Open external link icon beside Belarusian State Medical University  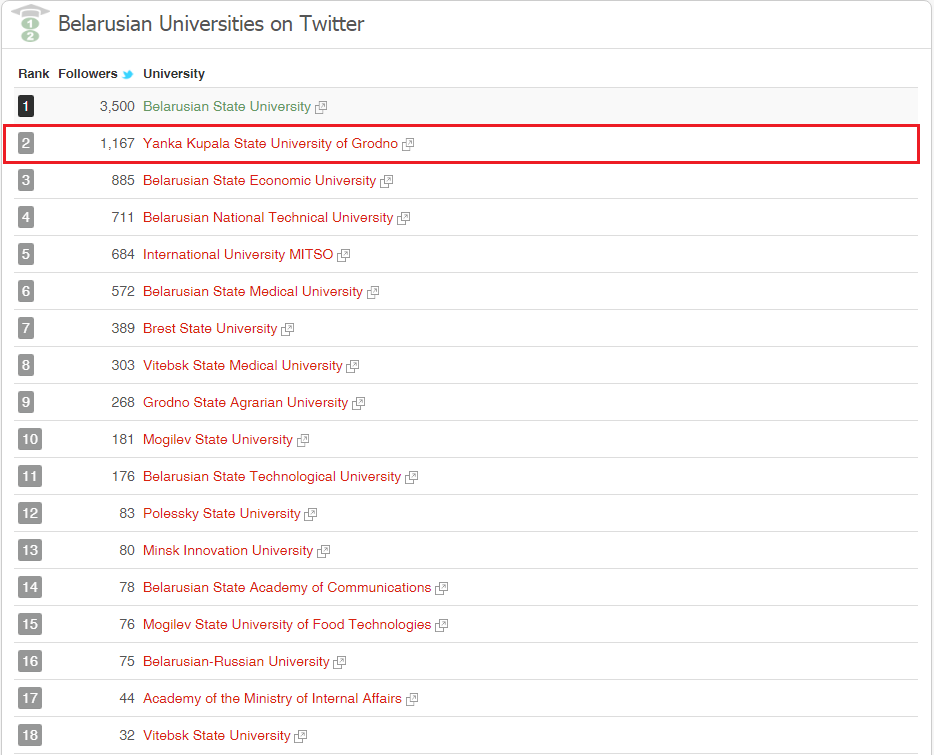(373, 292)
